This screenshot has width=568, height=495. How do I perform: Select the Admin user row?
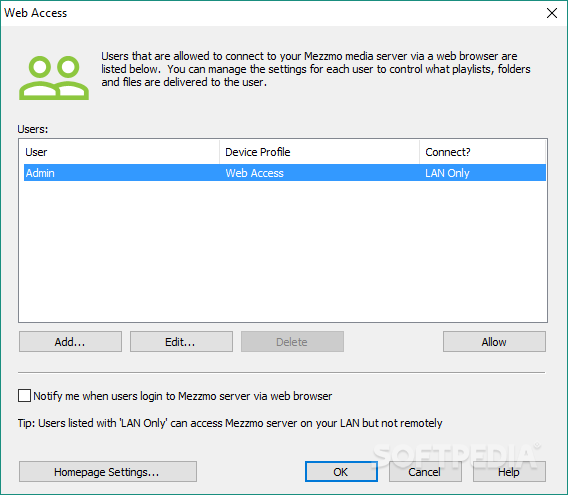coord(285,173)
